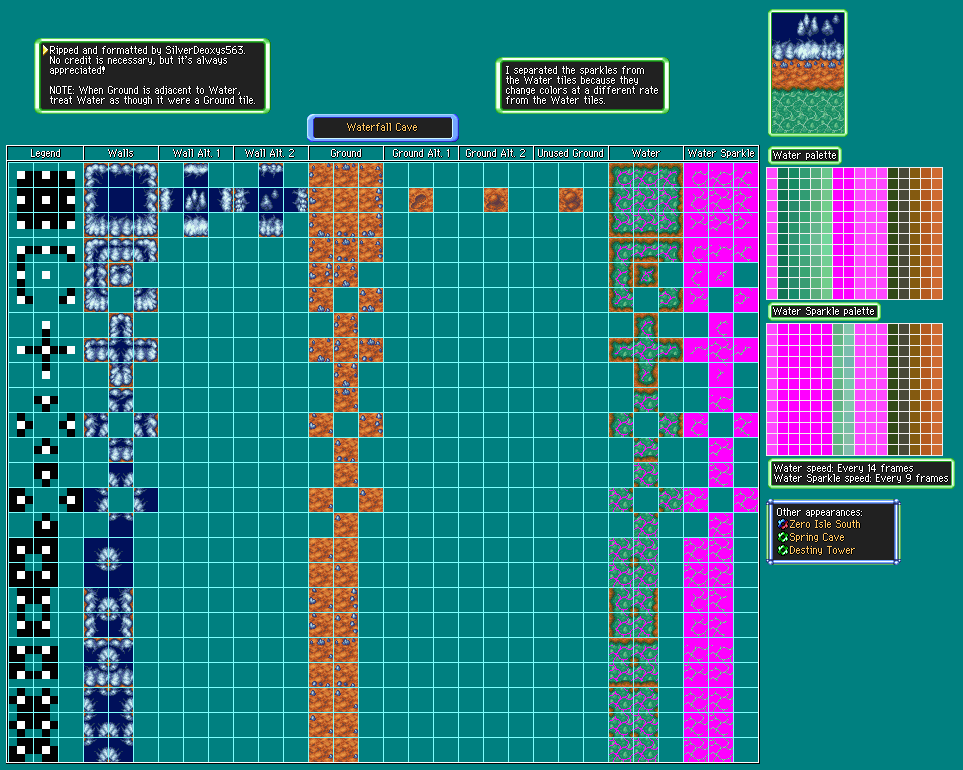Click the icon beside Spring Cave
The width and height of the screenshot is (963, 770).
click(782, 537)
